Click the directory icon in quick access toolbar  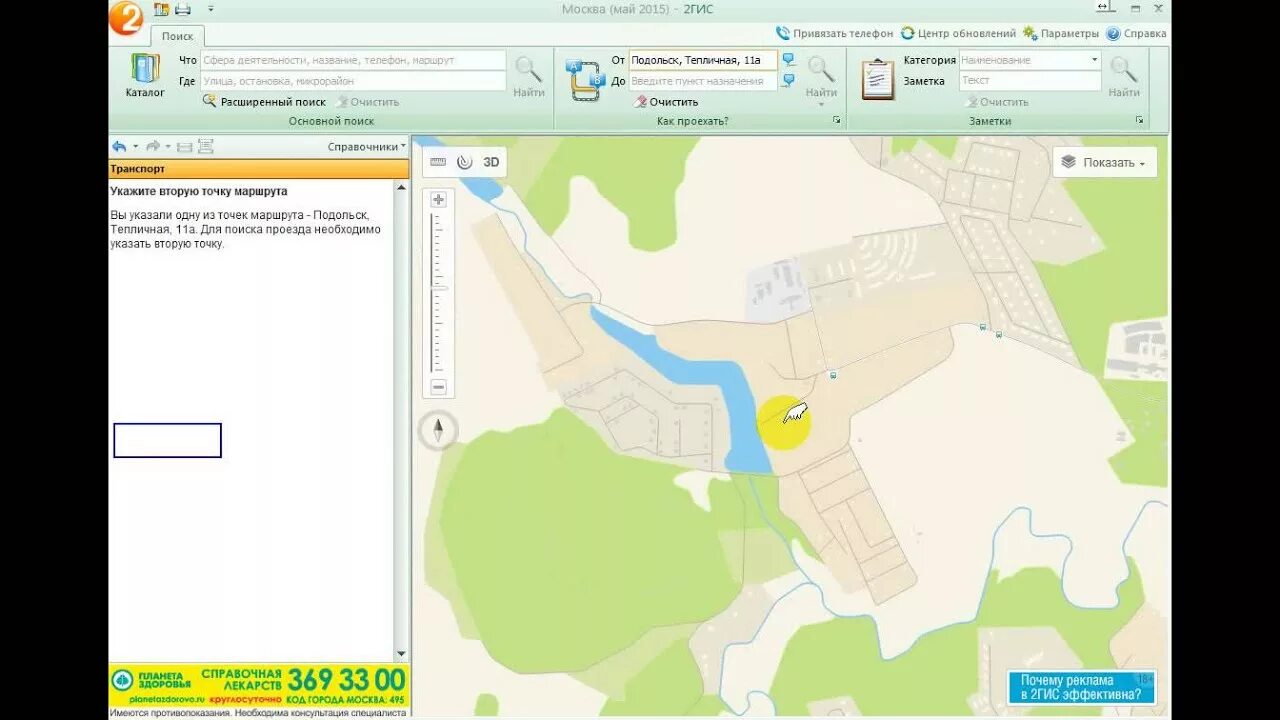(162, 9)
